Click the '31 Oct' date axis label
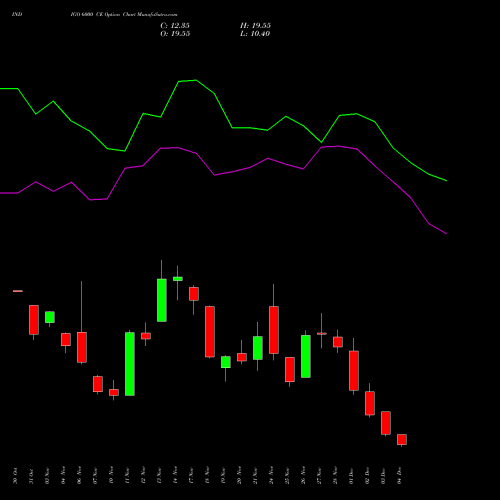The width and height of the screenshot is (500, 500). coord(31,476)
